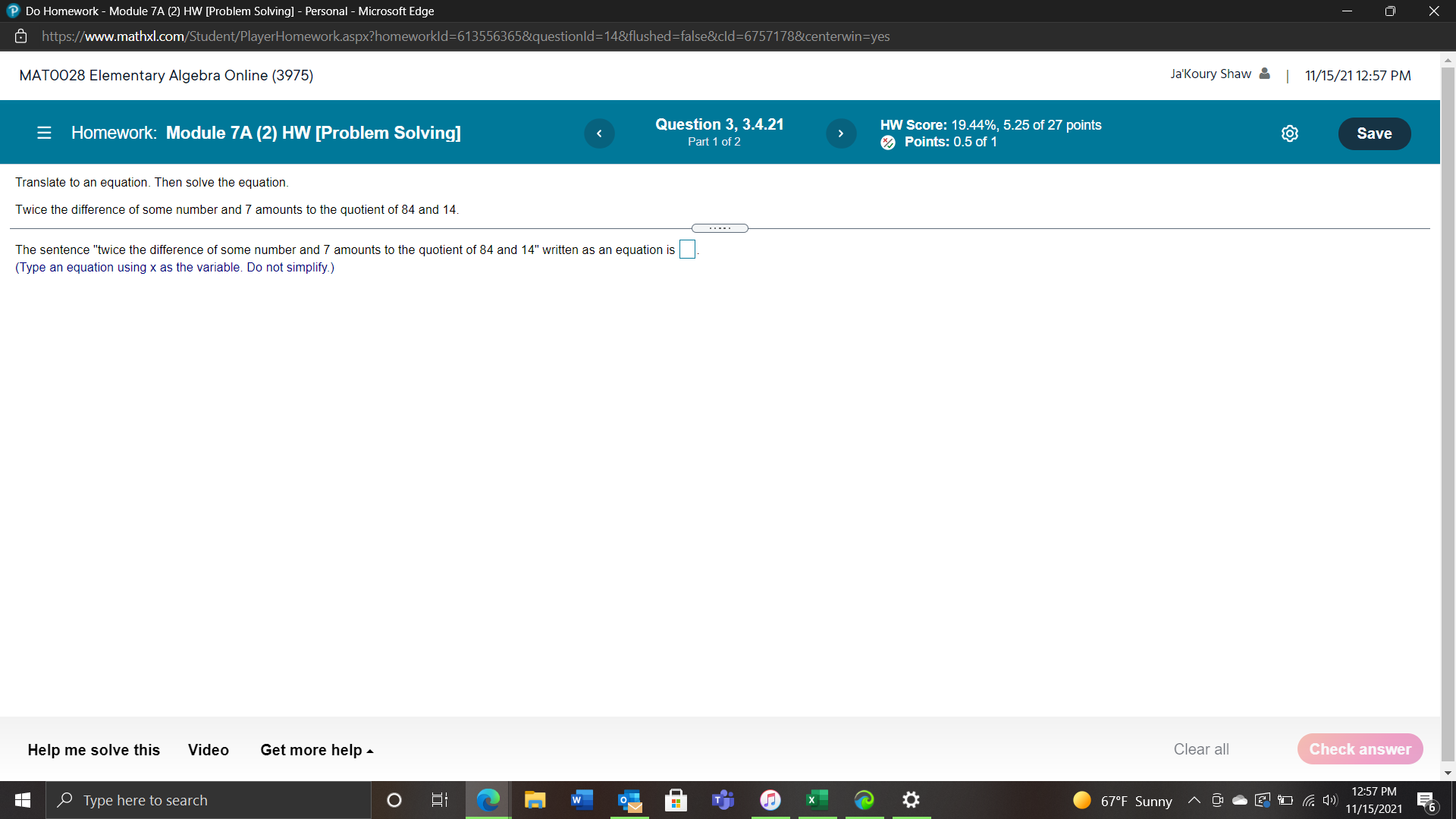Click the Save button
Image resolution: width=1456 pixels, height=819 pixels.
(x=1374, y=133)
